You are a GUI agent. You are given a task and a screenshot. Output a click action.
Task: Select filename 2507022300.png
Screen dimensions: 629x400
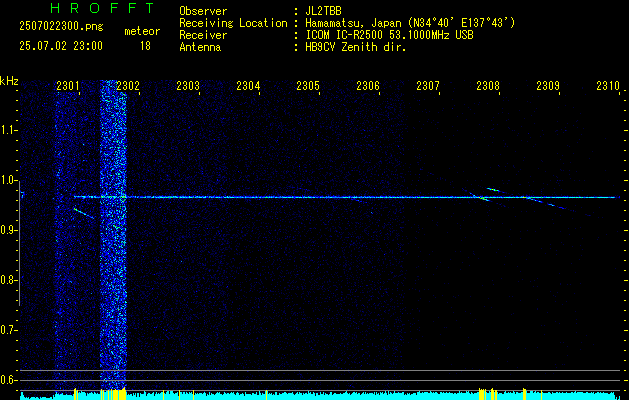(x=61, y=27)
